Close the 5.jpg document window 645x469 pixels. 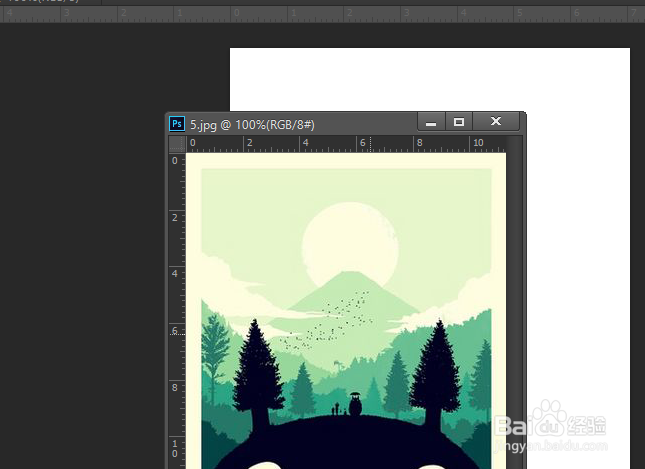(x=496, y=121)
